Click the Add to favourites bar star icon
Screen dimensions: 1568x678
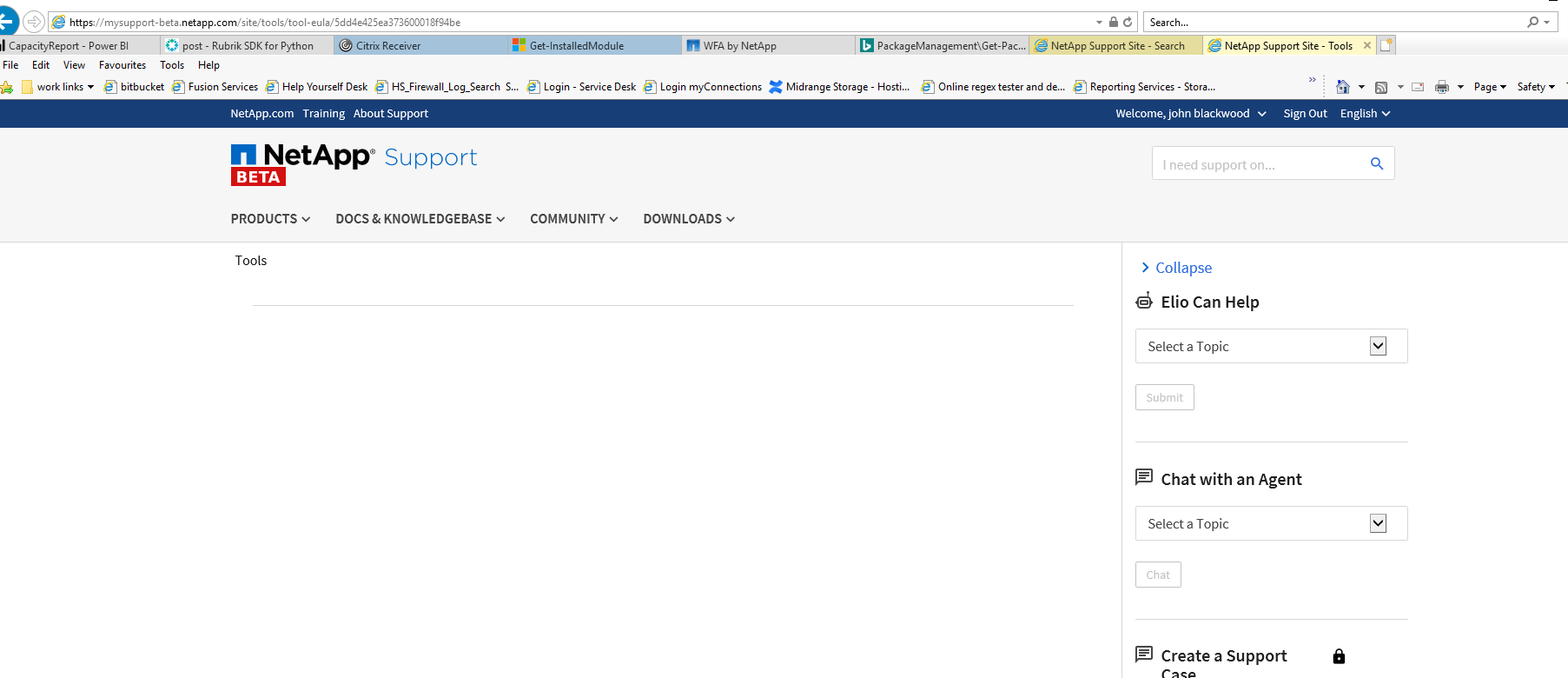click(7, 87)
